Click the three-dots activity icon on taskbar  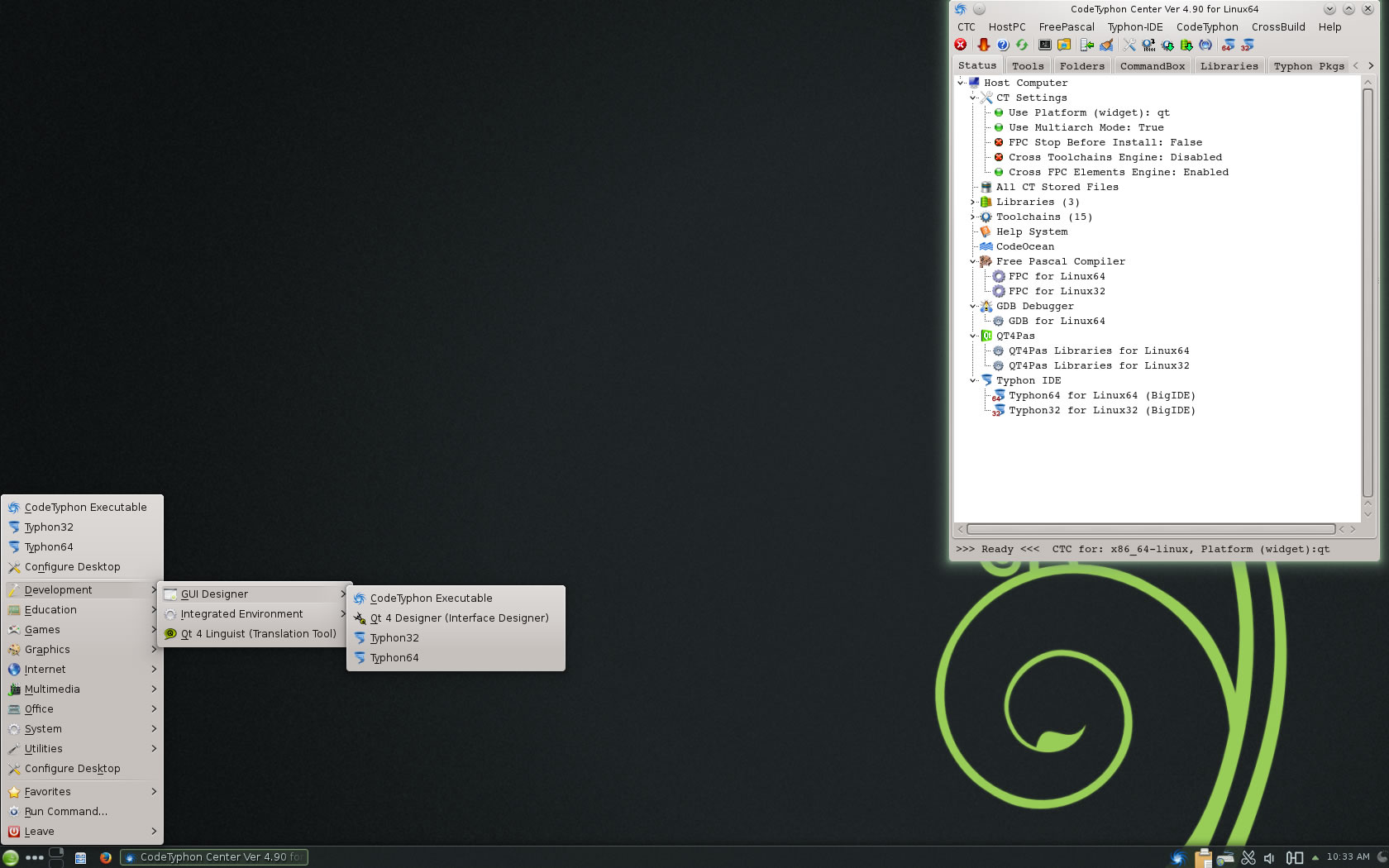point(35,857)
